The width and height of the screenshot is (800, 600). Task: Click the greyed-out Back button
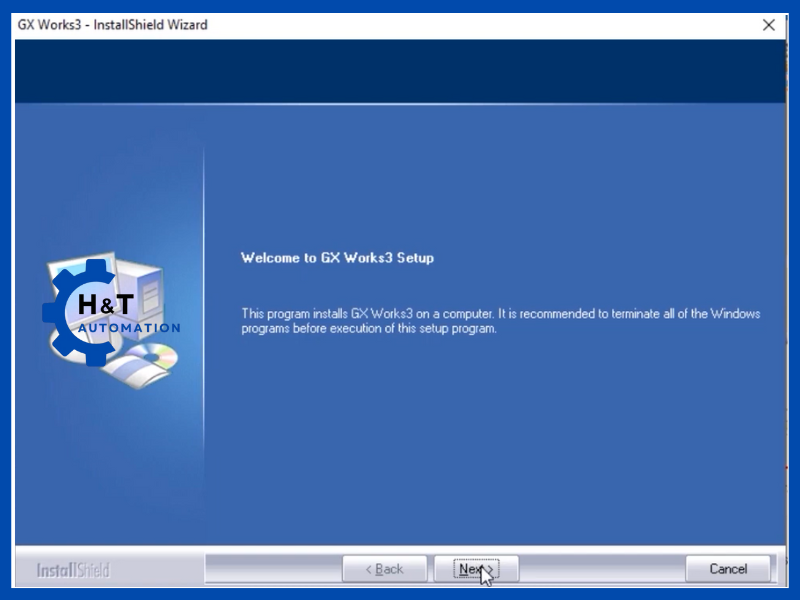[x=384, y=569]
